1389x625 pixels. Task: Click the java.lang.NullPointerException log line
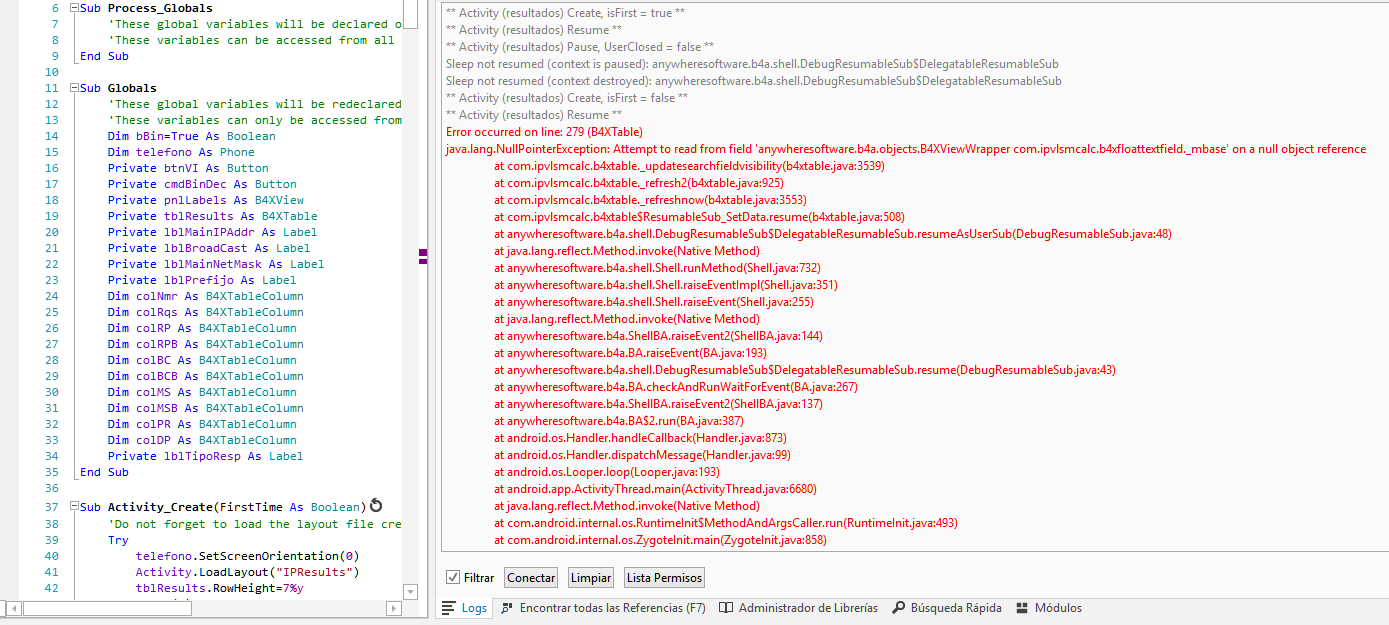click(x=905, y=149)
